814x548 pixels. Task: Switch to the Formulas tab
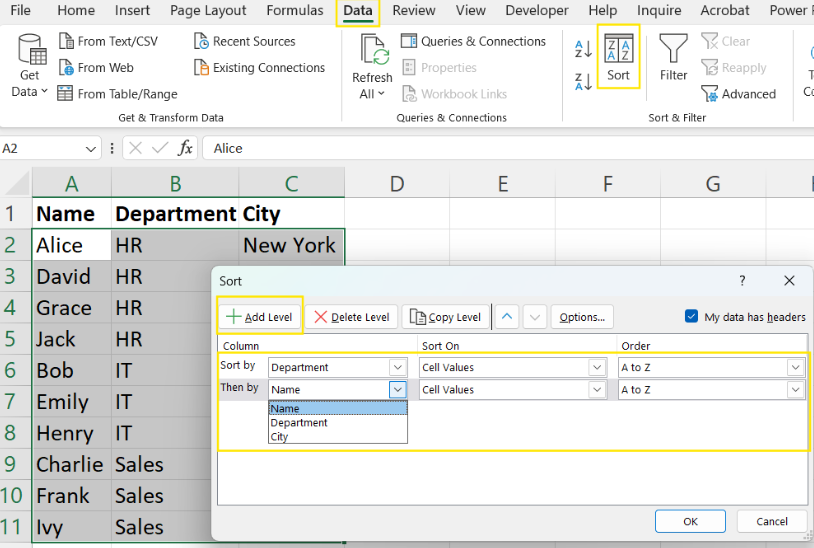(294, 11)
